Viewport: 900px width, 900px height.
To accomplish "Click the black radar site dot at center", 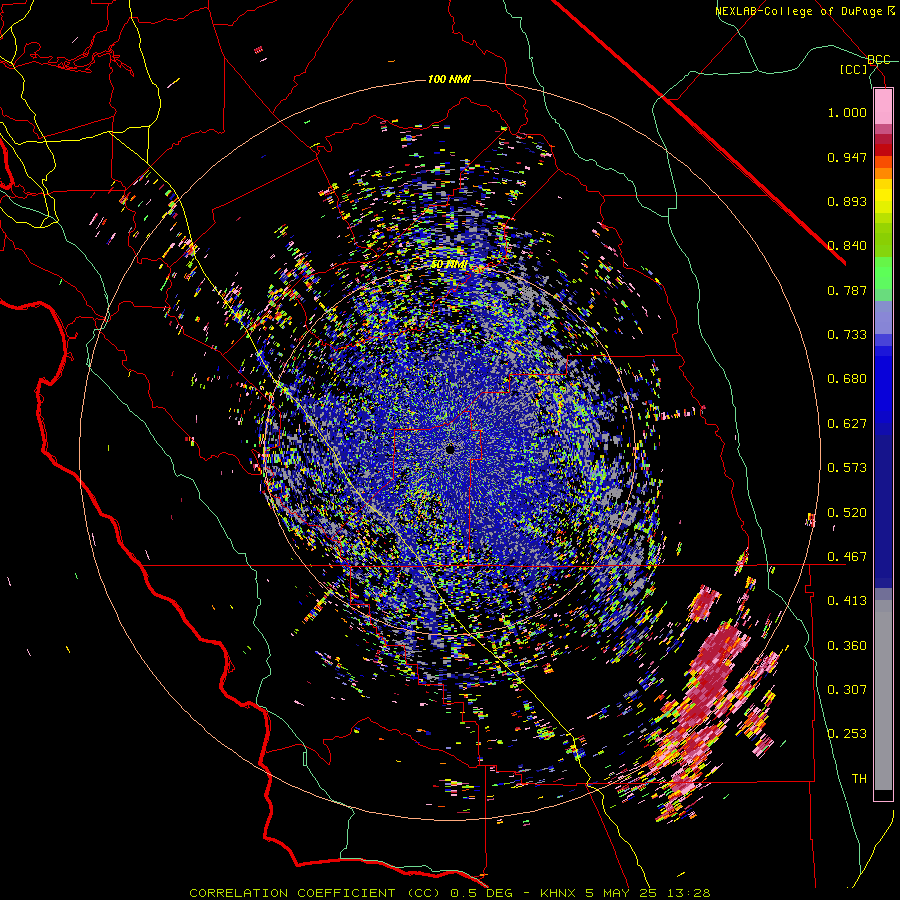I will 450,449.
